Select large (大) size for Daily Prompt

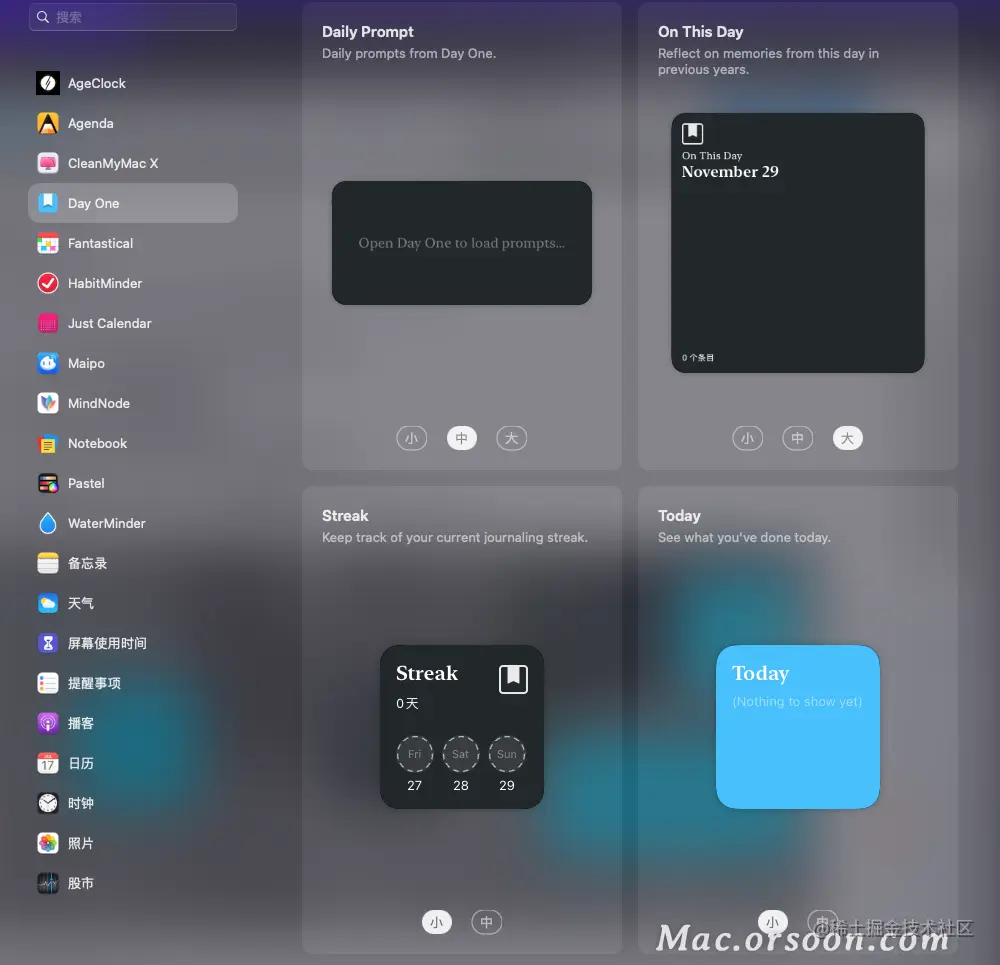(x=511, y=438)
